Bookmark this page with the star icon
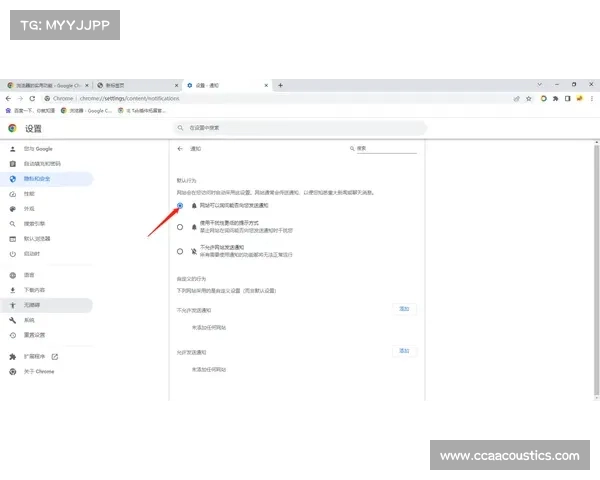The image size is (600, 480). (529, 99)
